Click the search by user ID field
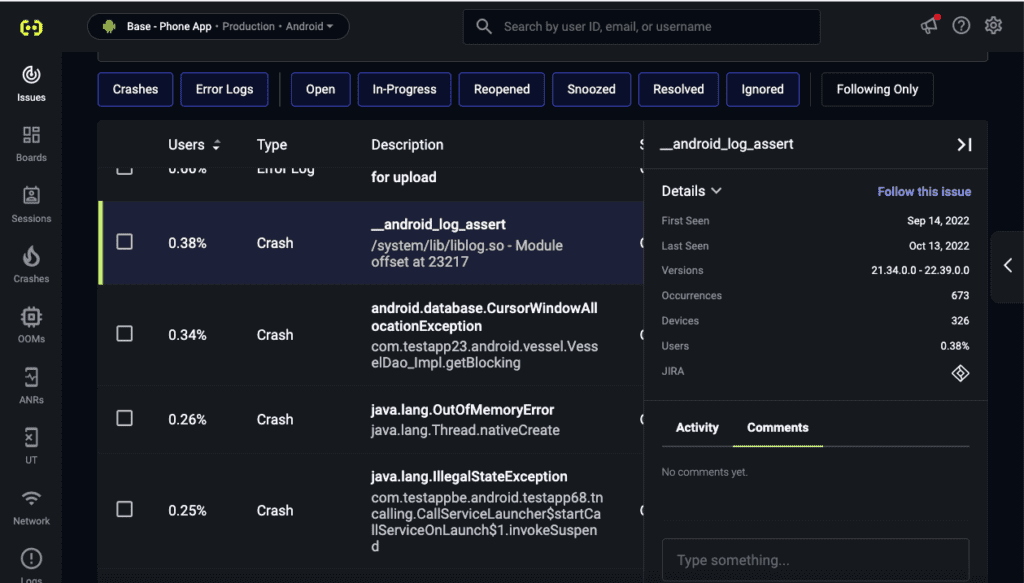The width and height of the screenshot is (1024, 583). (x=641, y=27)
